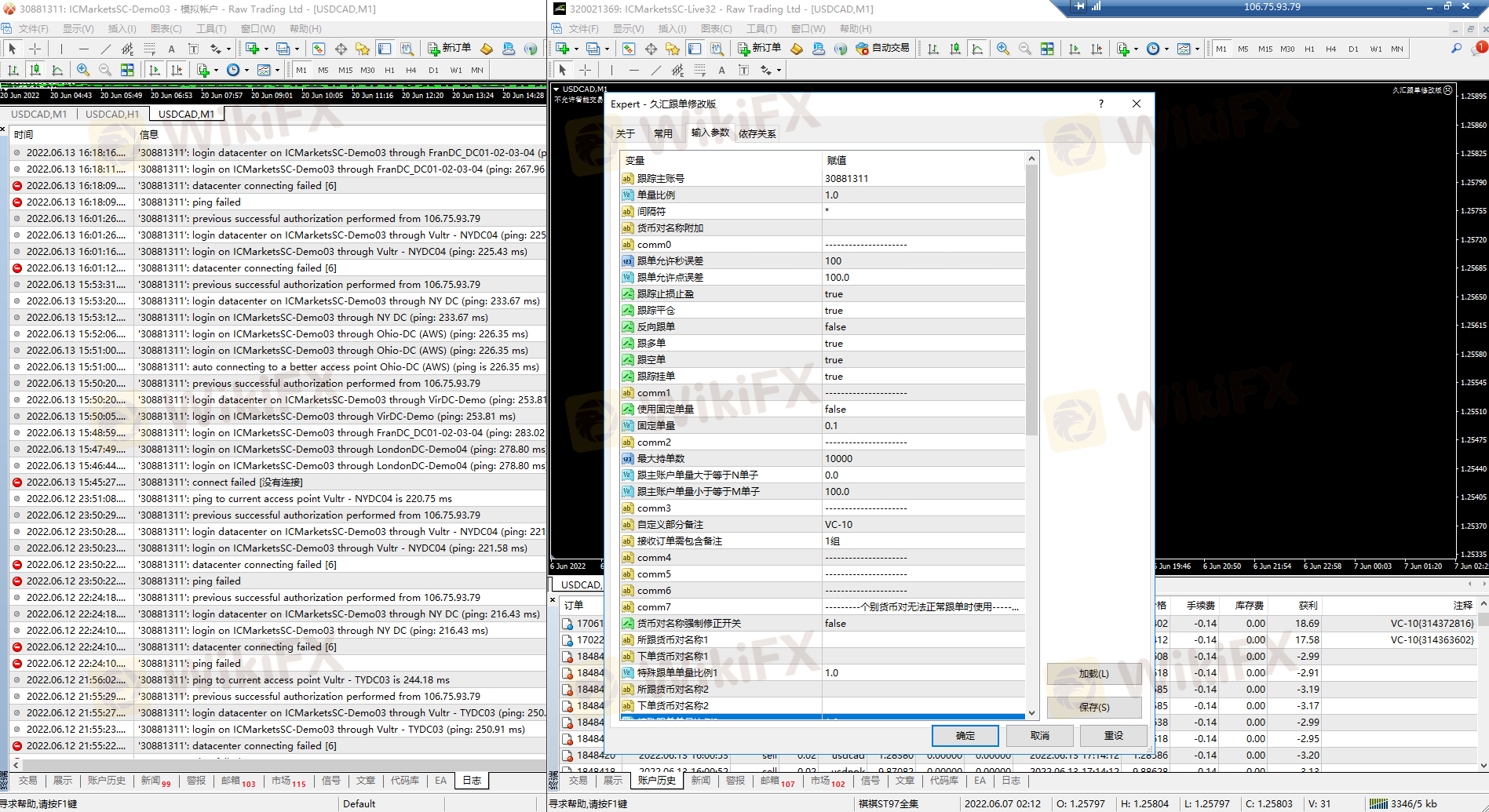Viewport: 1489px width, 812px height.
Task: Enable auto scroll in the left window toolbar
Action: tap(155, 70)
